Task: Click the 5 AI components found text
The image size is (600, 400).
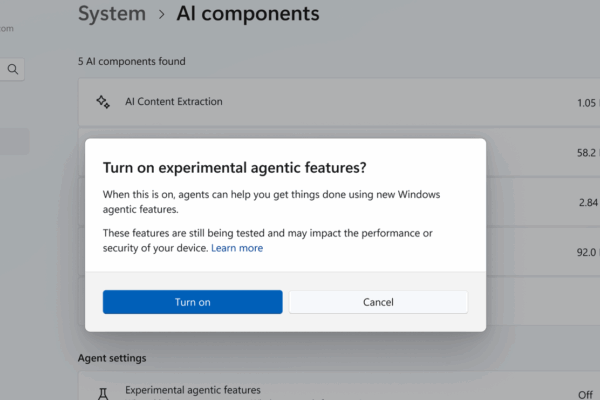Action: point(131,61)
